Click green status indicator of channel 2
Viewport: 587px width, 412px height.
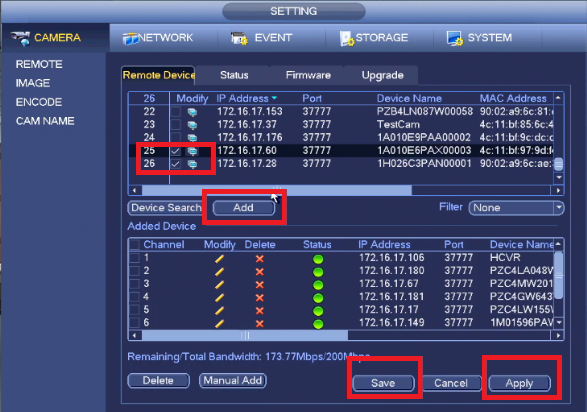[x=318, y=272]
